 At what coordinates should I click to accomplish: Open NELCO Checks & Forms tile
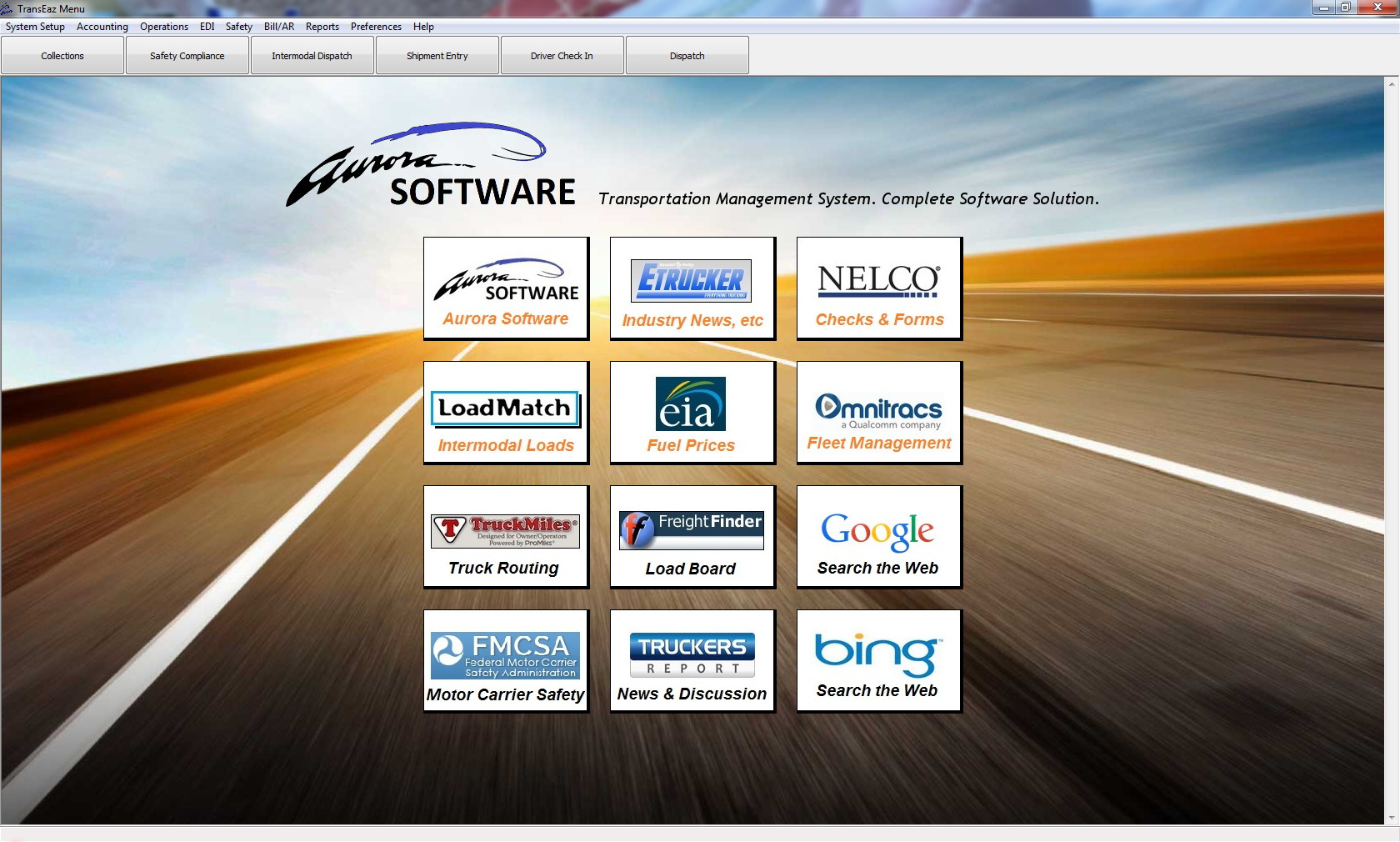(x=879, y=288)
